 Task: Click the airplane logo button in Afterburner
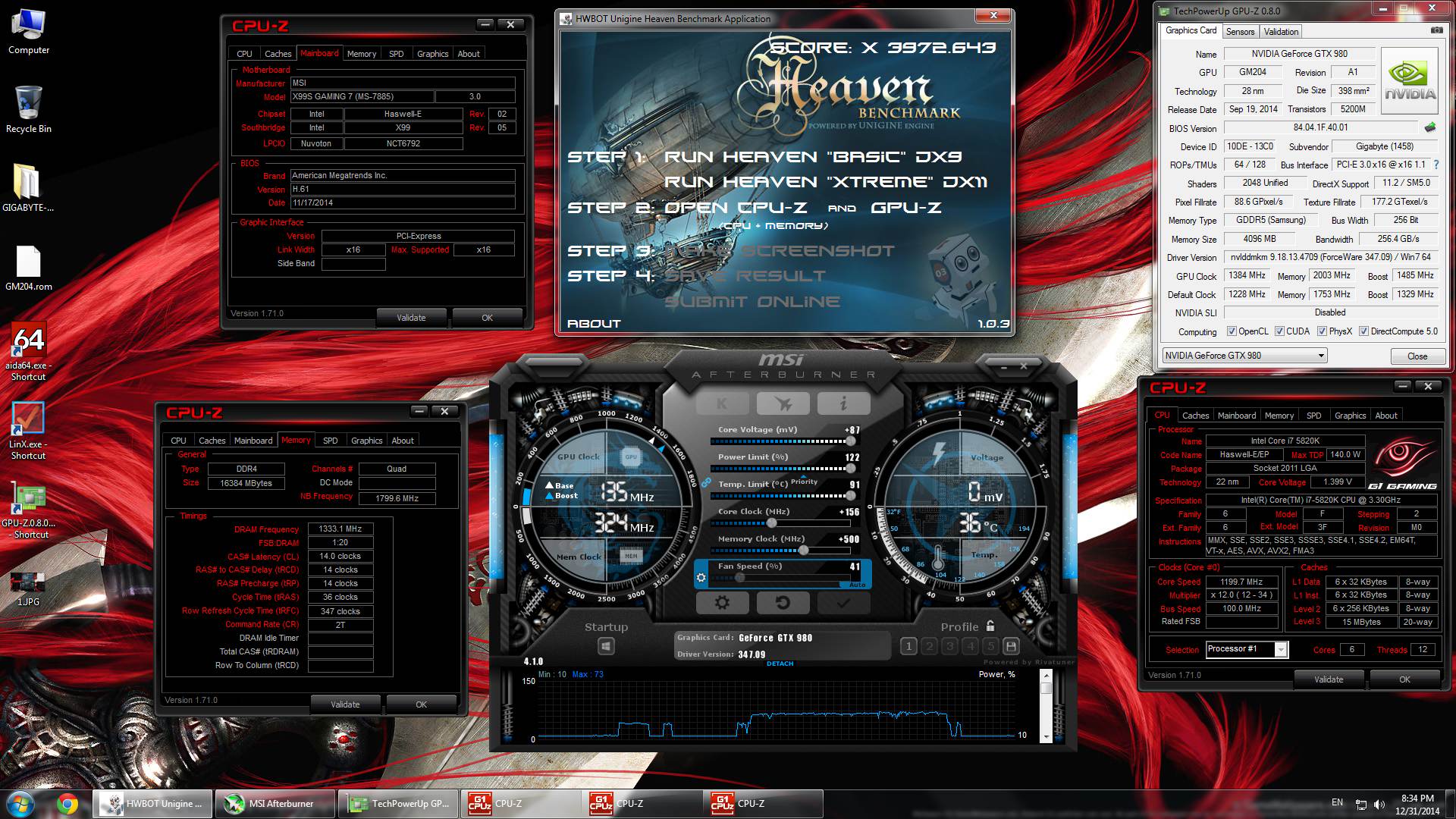tap(783, 404)
